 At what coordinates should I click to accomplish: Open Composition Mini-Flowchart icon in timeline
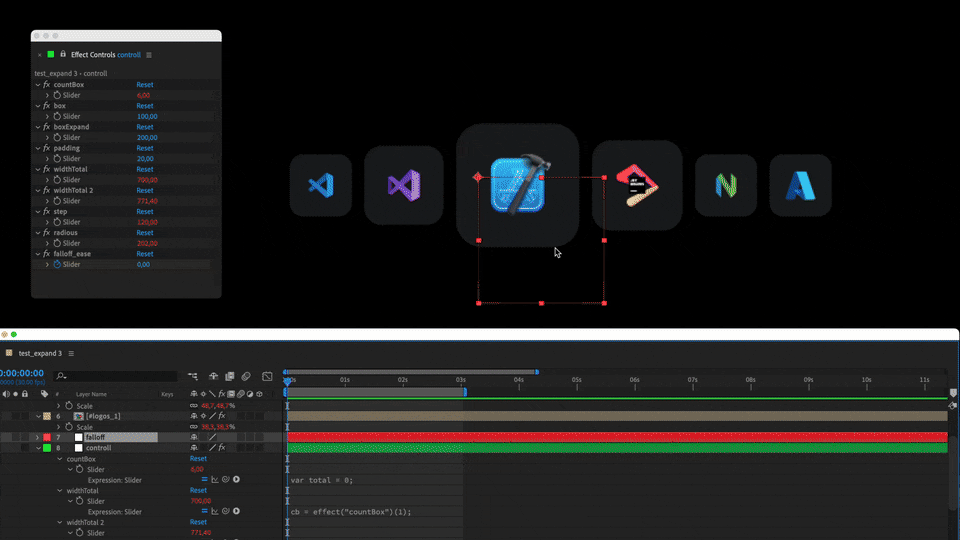(x=193, y=376)
